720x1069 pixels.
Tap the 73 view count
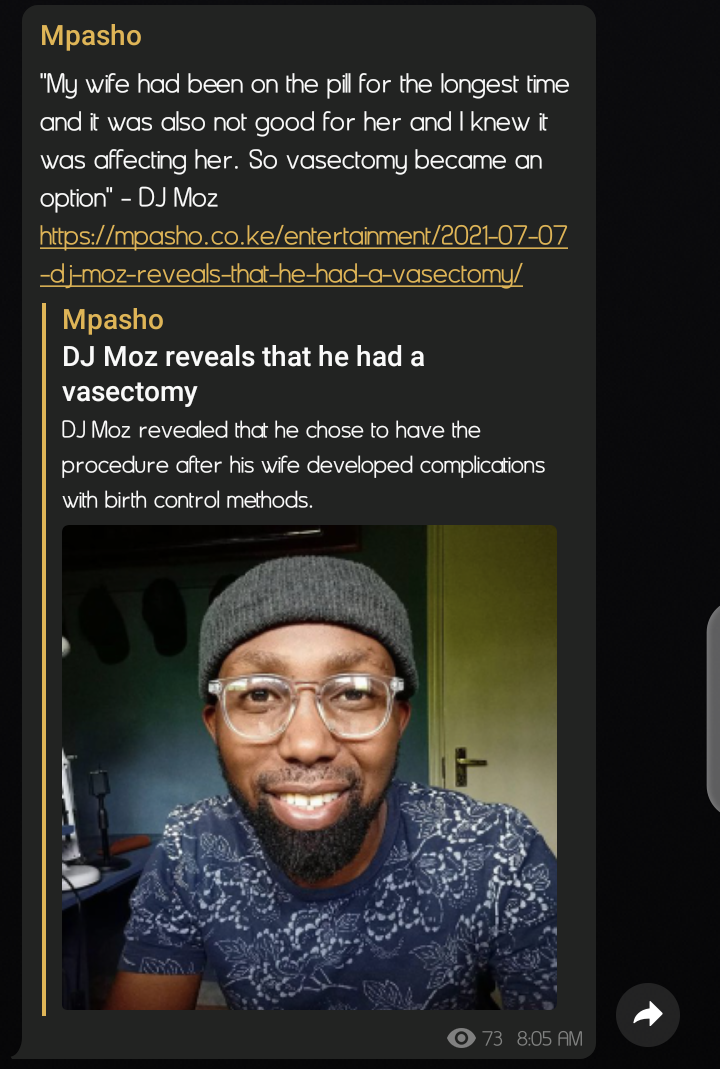click(x=492, y=1038)
